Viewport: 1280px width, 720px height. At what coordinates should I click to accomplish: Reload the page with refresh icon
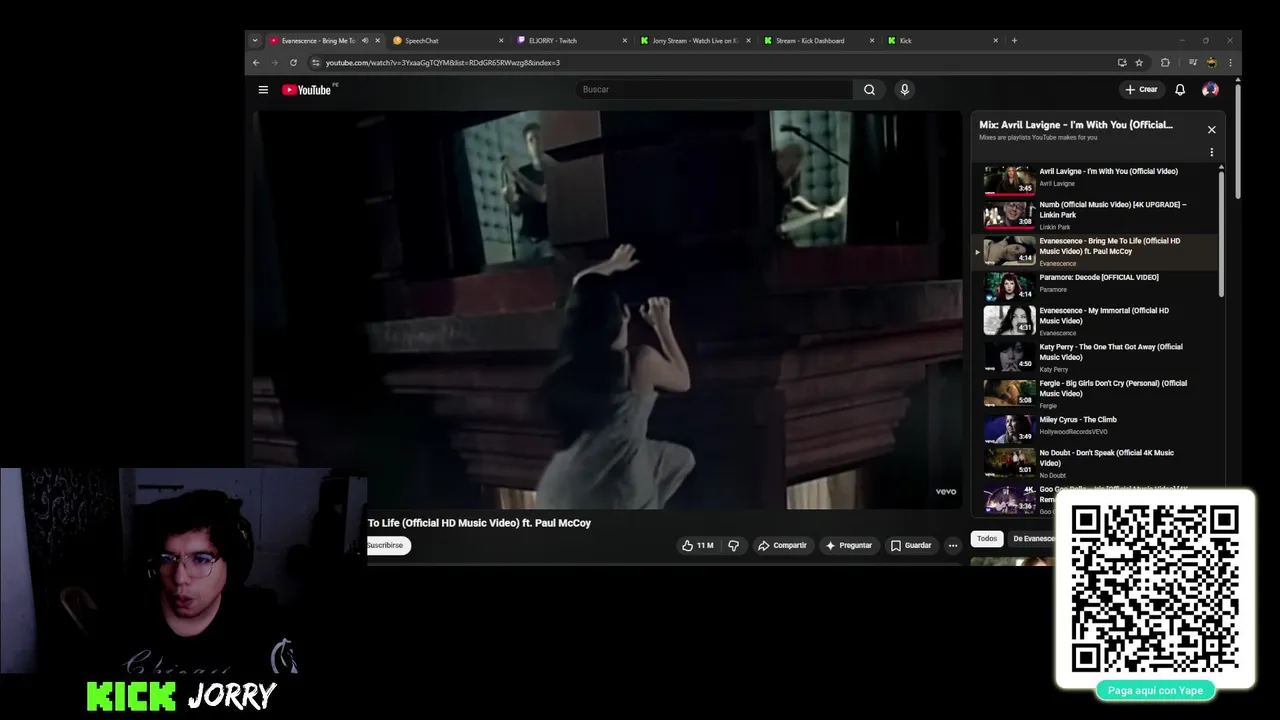[x=293, y=62]
